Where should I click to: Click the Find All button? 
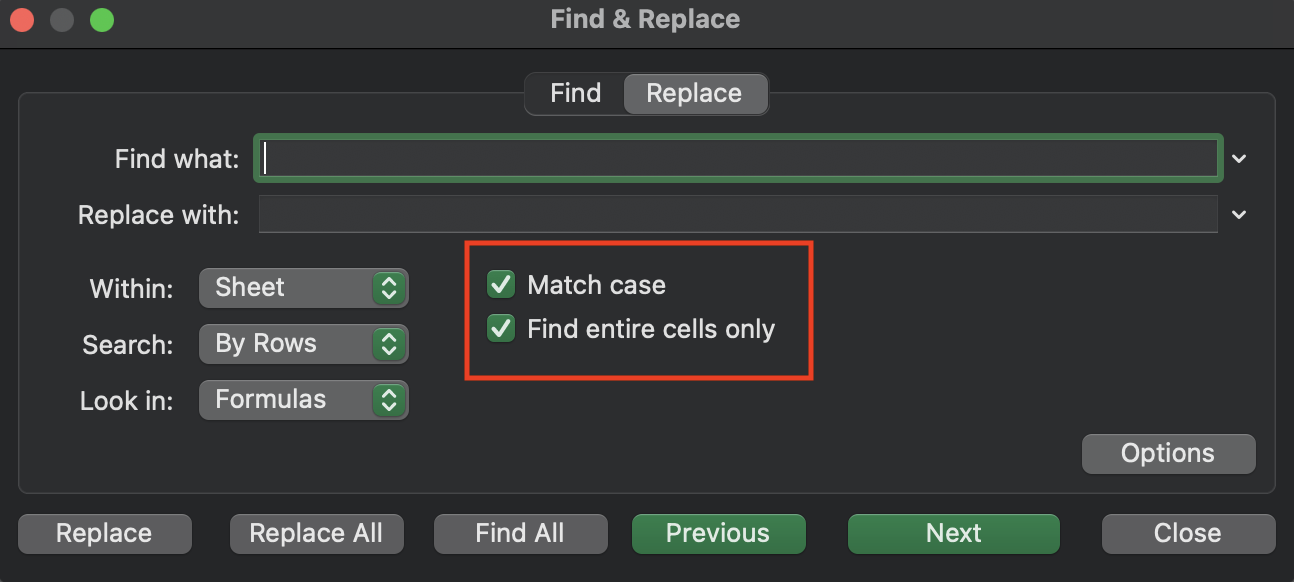pos(520,533)
